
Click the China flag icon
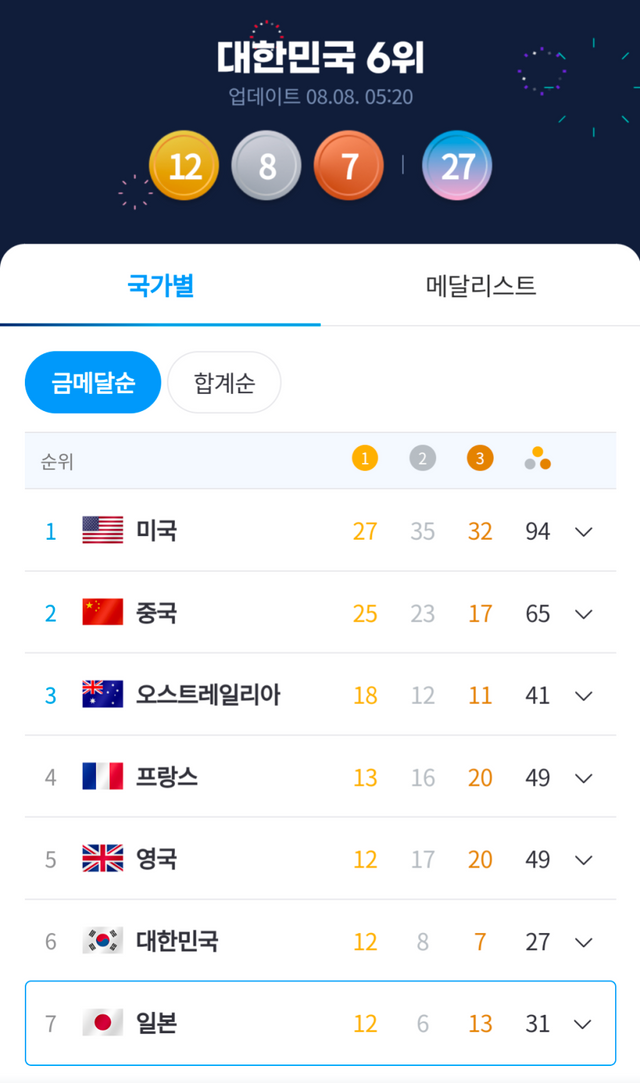(103, 612)
